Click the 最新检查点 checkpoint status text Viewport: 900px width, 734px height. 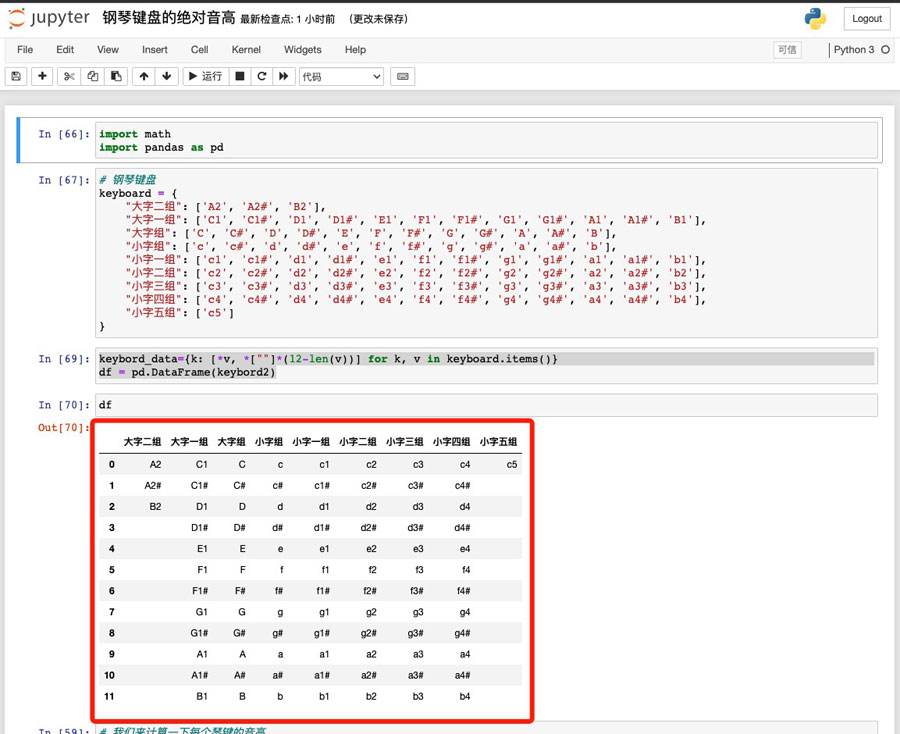[x=287, y=20]
